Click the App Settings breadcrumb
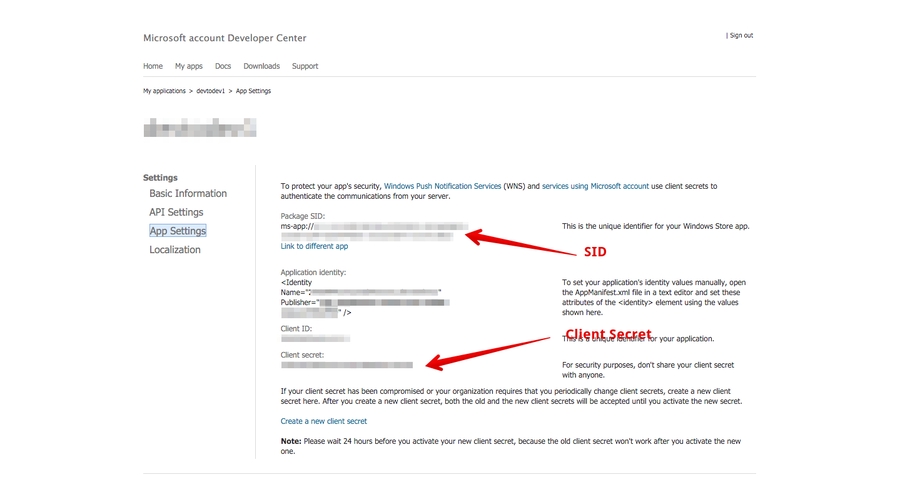Screen dimensions: 900x477 pos(253,91)
